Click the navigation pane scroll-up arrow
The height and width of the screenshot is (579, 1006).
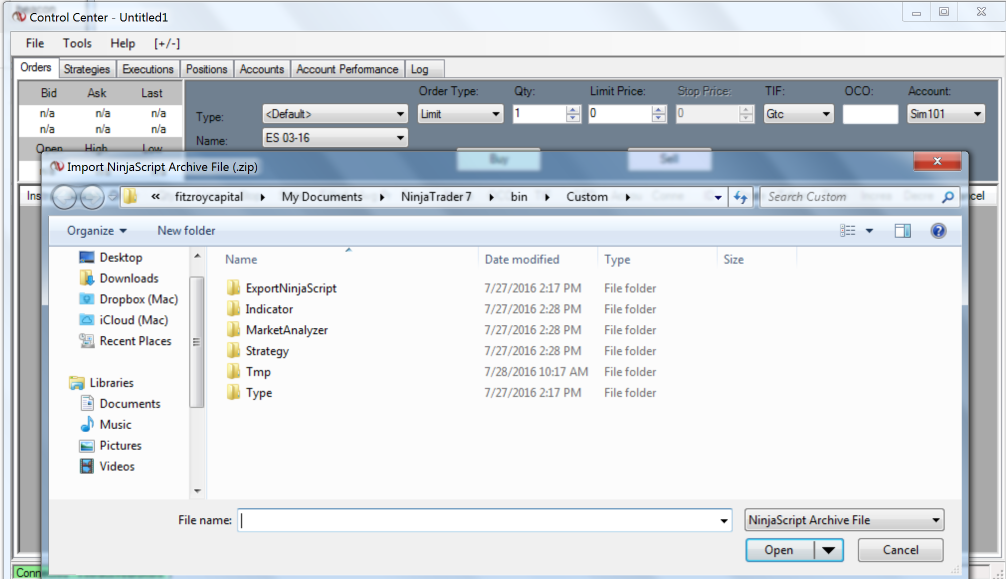click(x=197, y=256)
